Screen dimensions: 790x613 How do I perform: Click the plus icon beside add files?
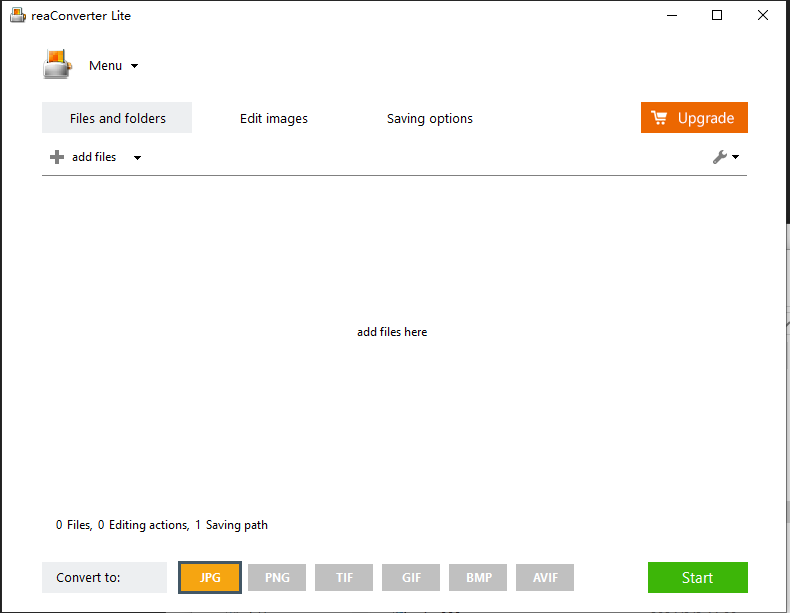point(57,157)
